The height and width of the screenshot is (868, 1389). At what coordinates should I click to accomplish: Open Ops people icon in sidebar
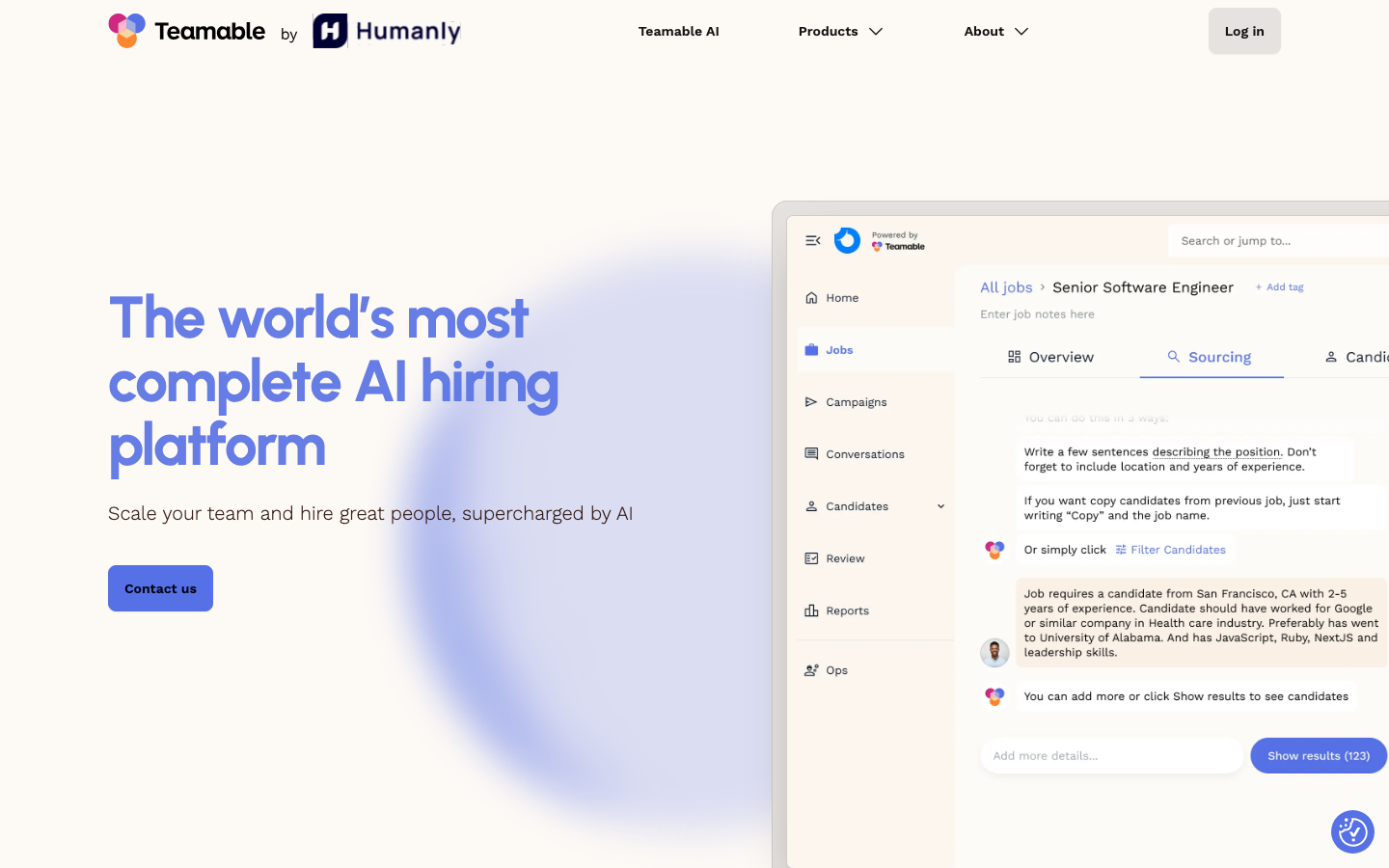click(811, 670)
